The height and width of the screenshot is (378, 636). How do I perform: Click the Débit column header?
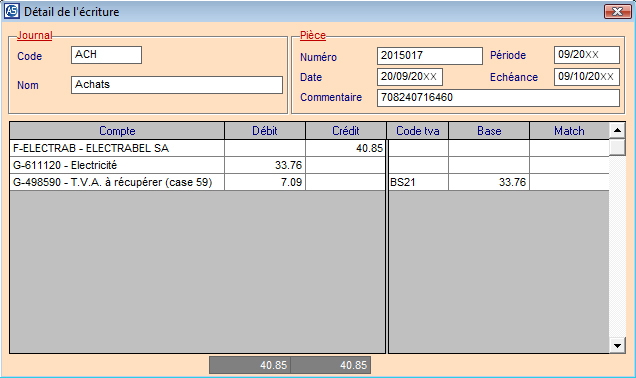(x=265, y=131)
